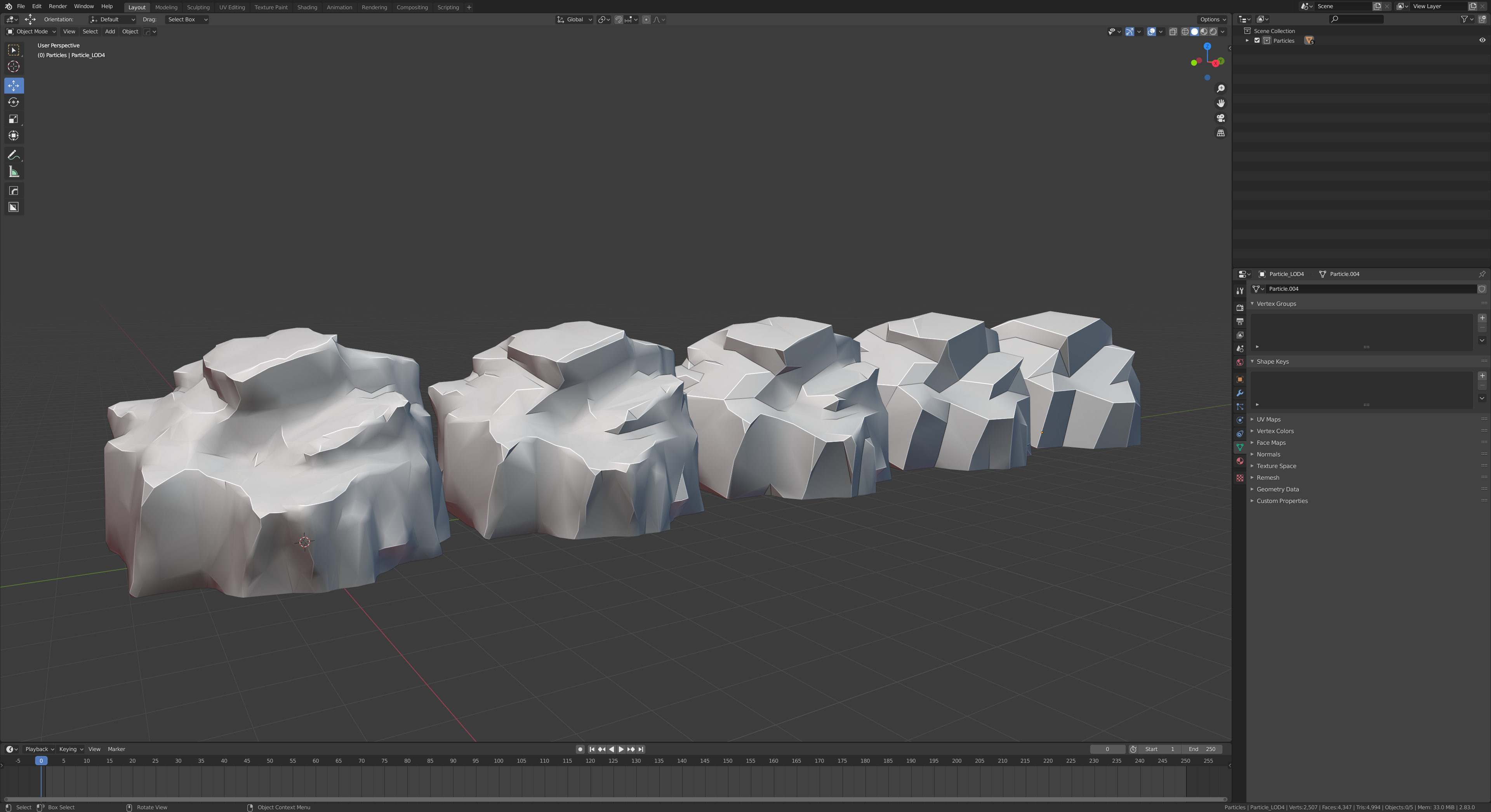Viewport: 1491px width, 812px height.
Task: Open the Scene properties tab
Action: 1240,349
